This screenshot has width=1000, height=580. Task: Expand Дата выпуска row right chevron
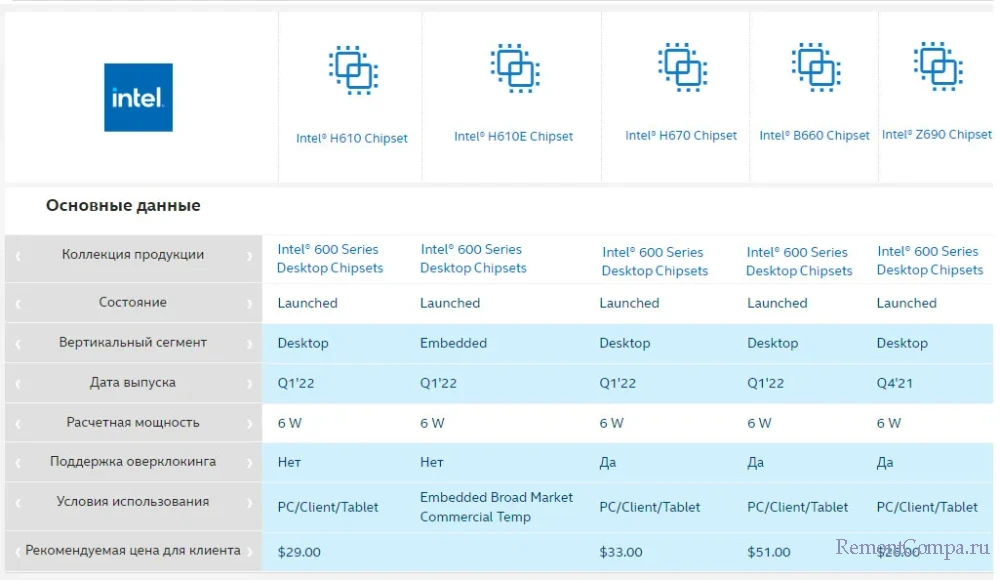click(250, 383)
